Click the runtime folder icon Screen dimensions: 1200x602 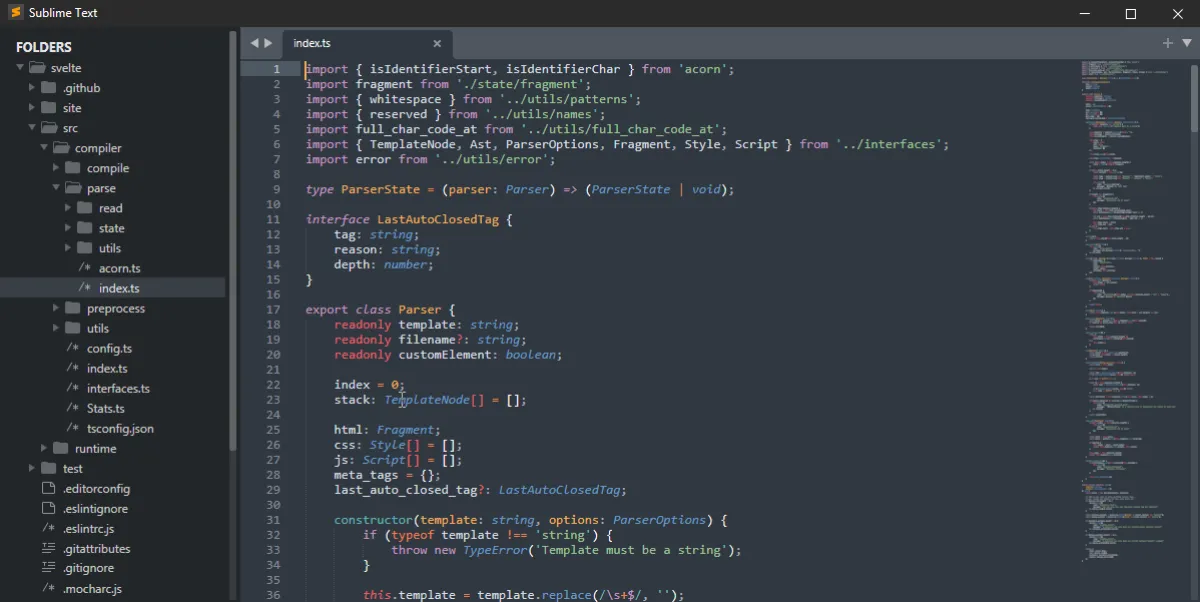[x=60, y=448]
